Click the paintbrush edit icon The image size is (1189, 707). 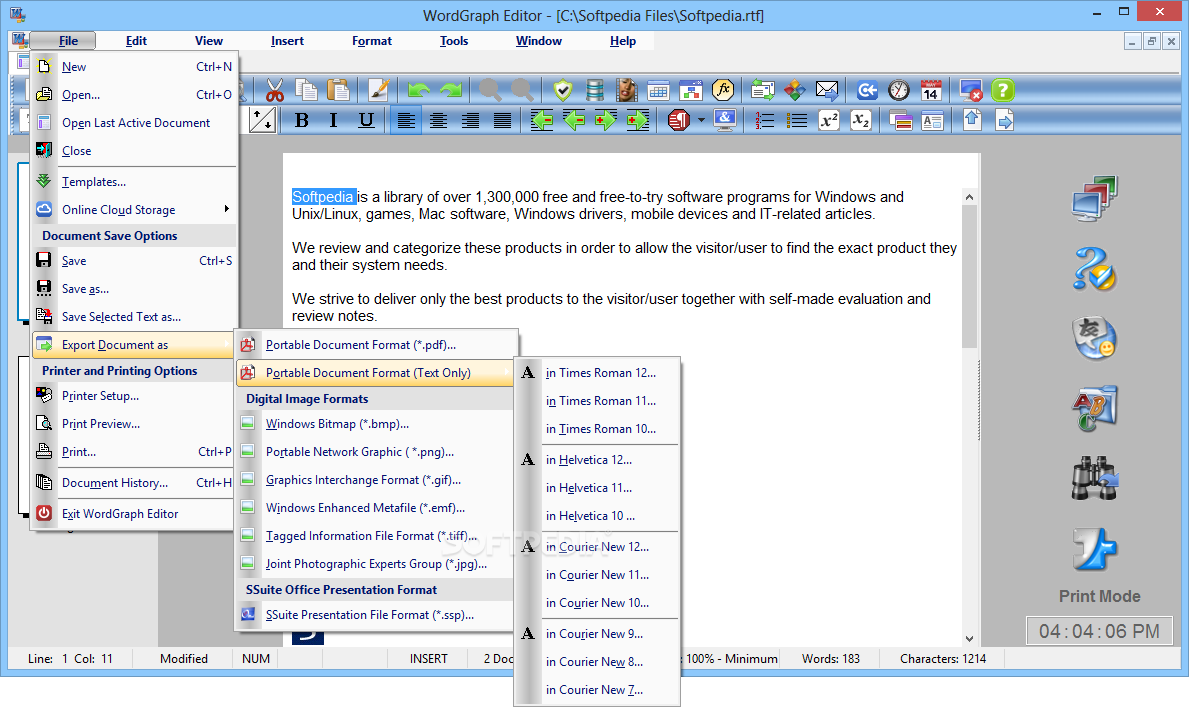(378, 90)
